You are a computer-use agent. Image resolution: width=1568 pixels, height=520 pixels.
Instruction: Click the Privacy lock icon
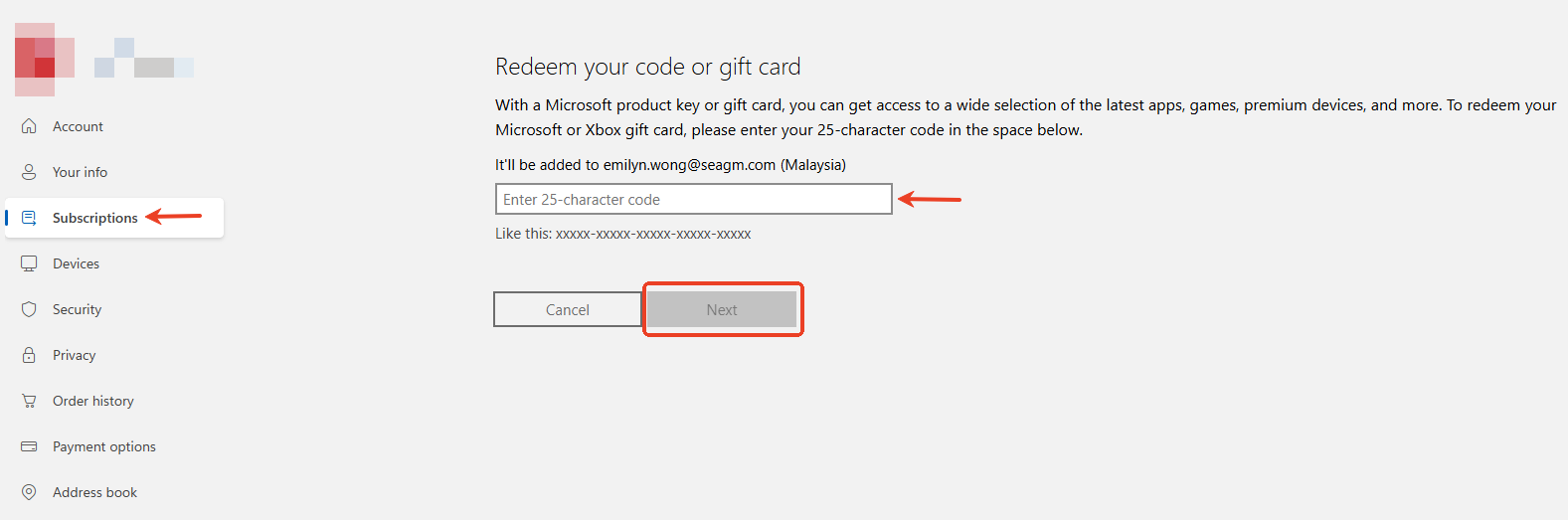click(29, 355)
